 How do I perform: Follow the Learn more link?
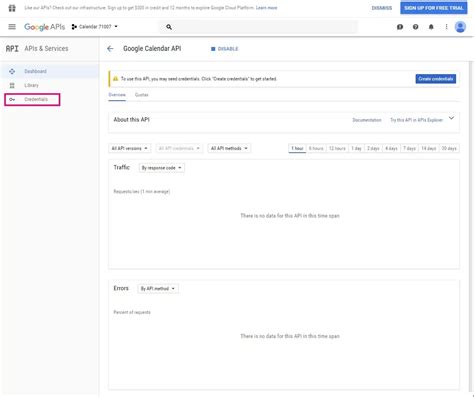click(266, 8)
